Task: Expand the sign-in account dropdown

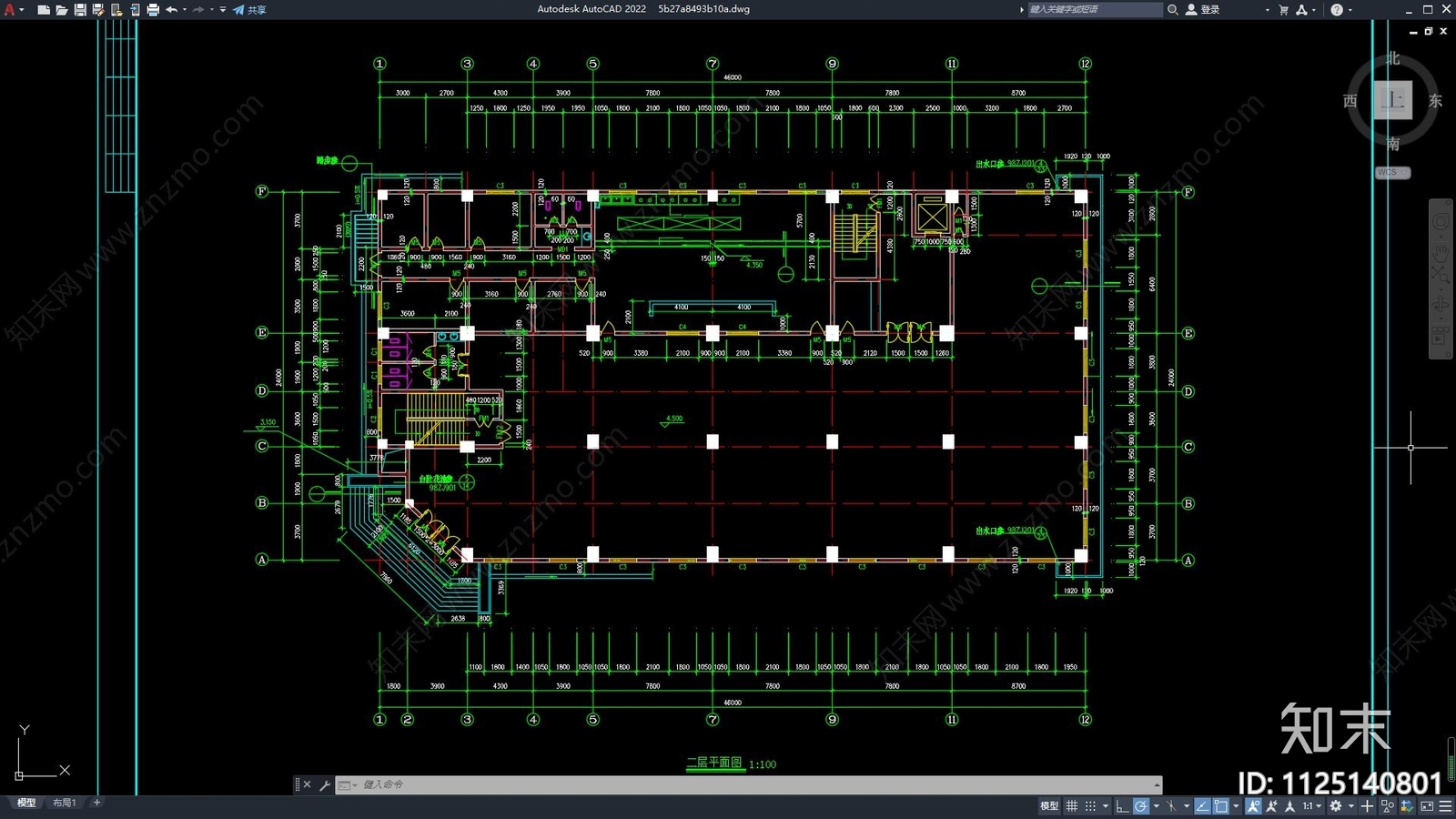Action: (1267, 9)
